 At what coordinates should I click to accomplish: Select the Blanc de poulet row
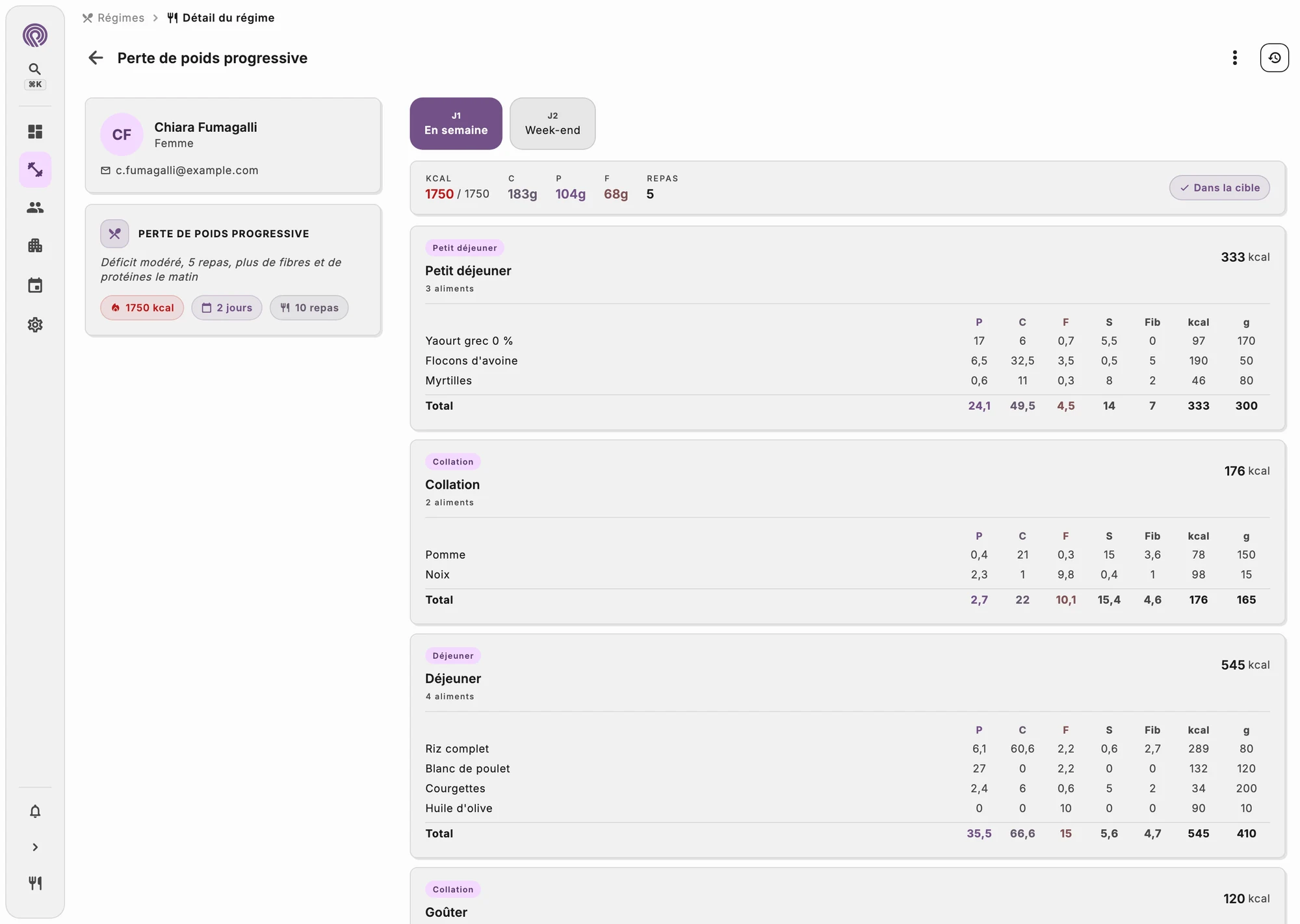click(848, 769)
